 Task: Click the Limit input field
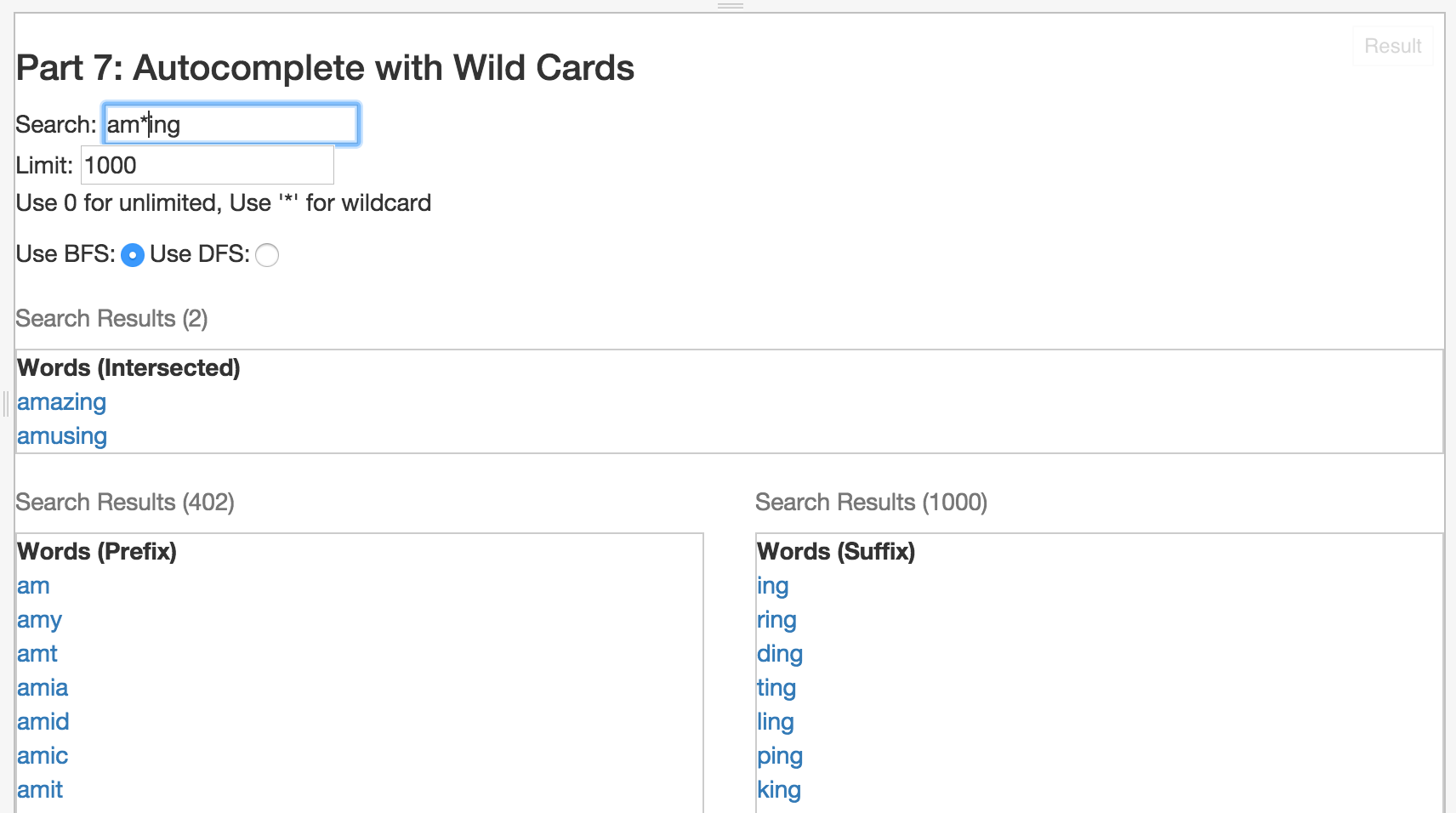[x=207, y=165]
